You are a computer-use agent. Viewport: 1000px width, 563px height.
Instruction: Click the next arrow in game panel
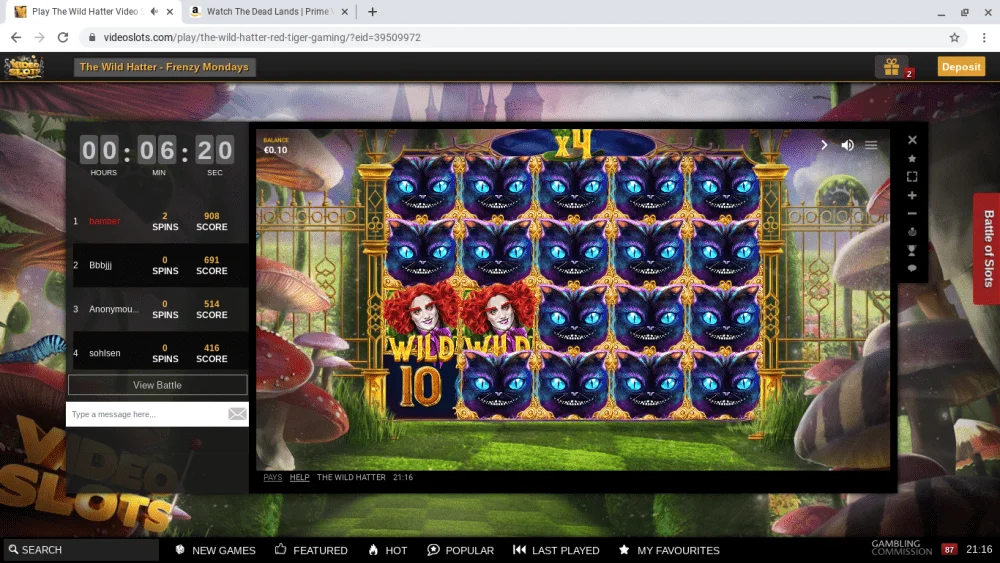point(824,145)
